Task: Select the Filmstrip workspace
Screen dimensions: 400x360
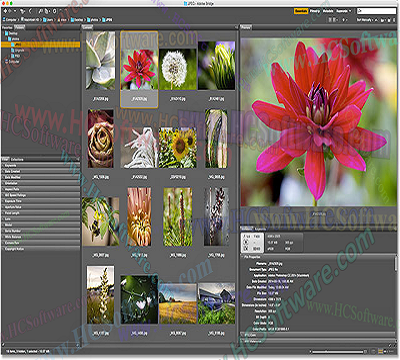Action: 315,11
